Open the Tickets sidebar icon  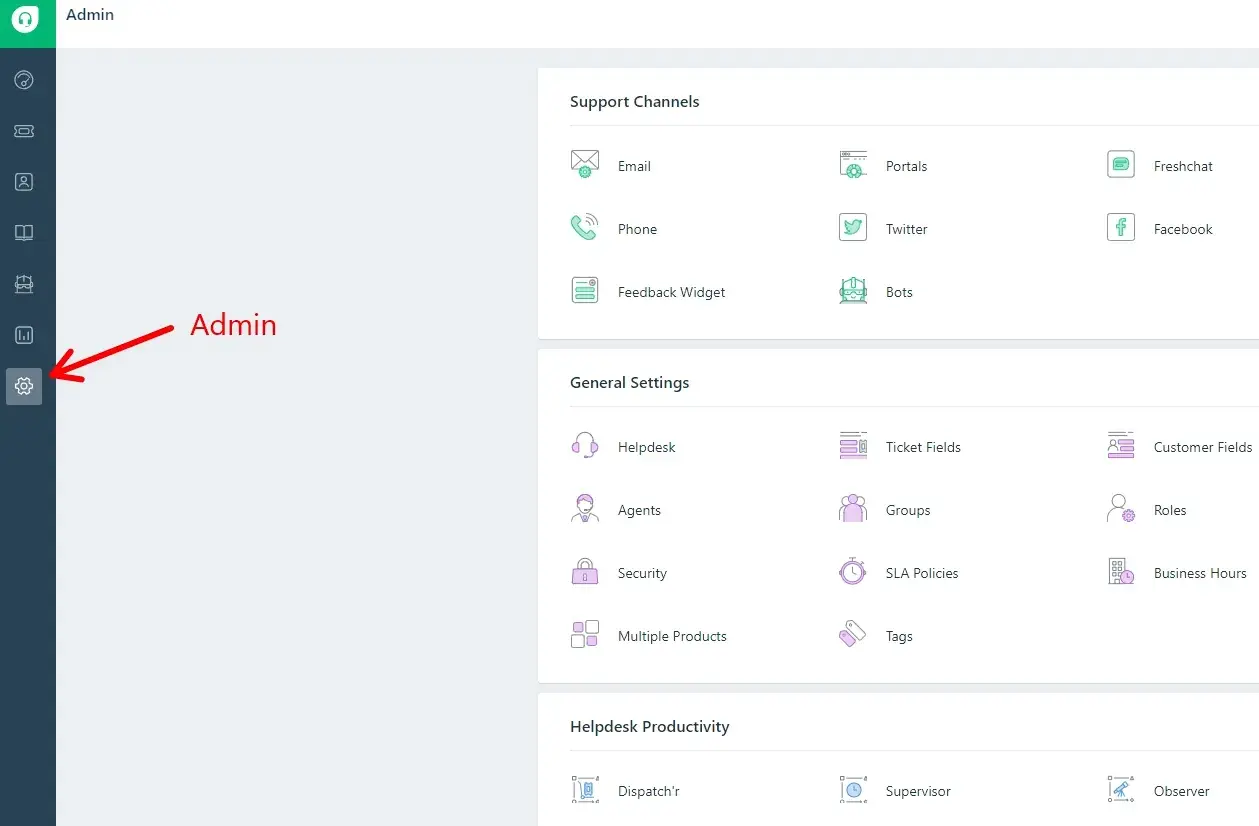(24, 131)
